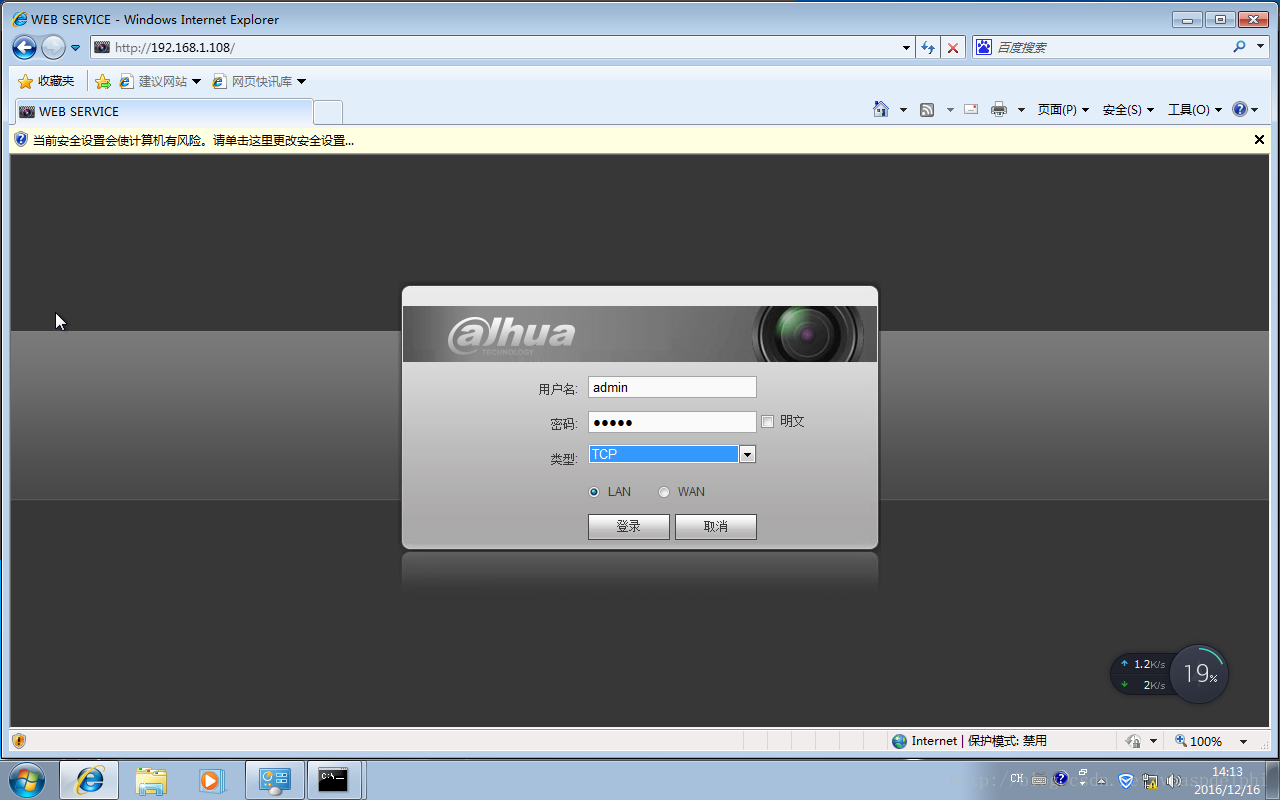Click the red stop loading icon
The height and width of the screenshot is (800, 1280).
[953, 47]
